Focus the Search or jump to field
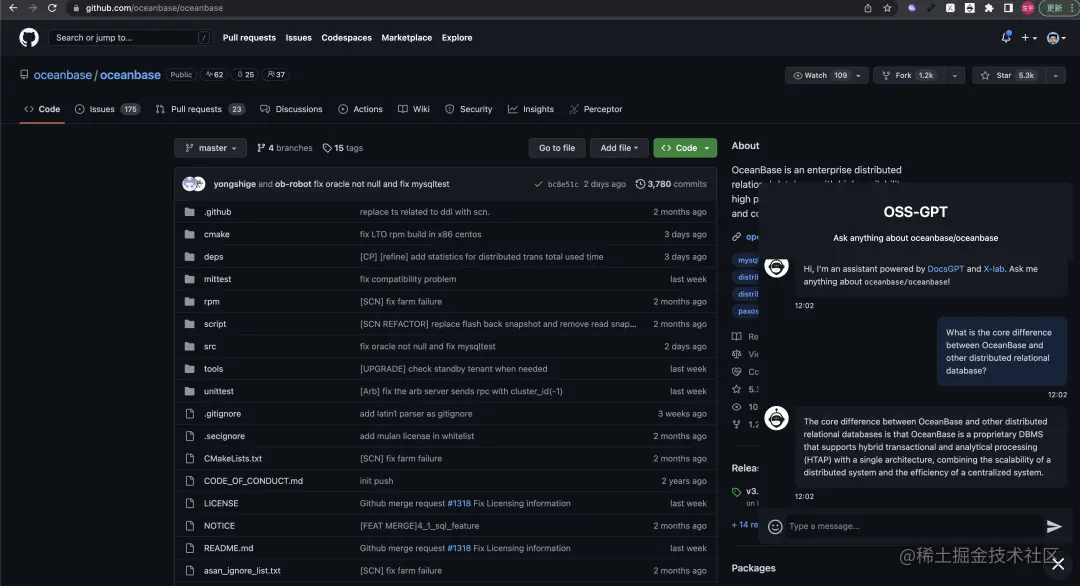The height and width of the screenshot is (586, 1080). [x=130, y=38]
